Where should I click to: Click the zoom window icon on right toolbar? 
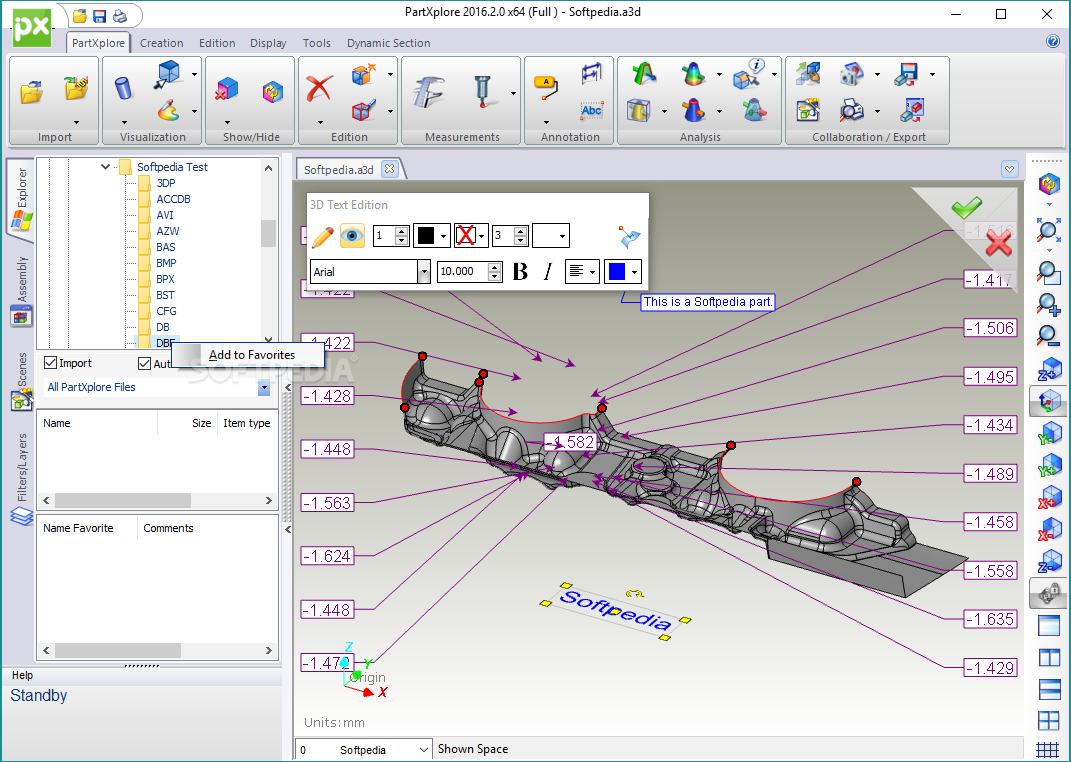[x=1048, y=272]
